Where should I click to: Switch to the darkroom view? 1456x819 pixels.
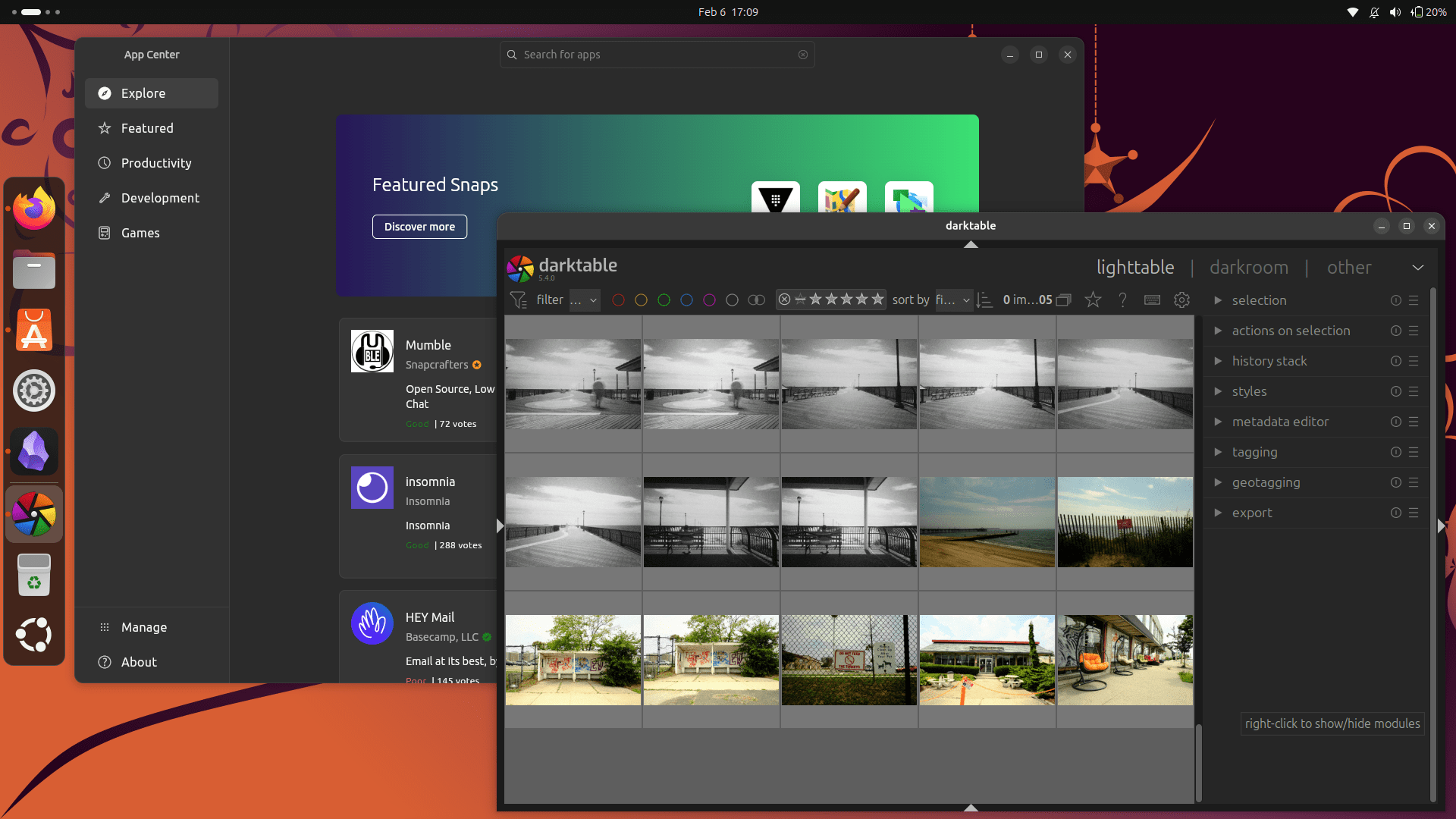click(x=1248, y=267)
